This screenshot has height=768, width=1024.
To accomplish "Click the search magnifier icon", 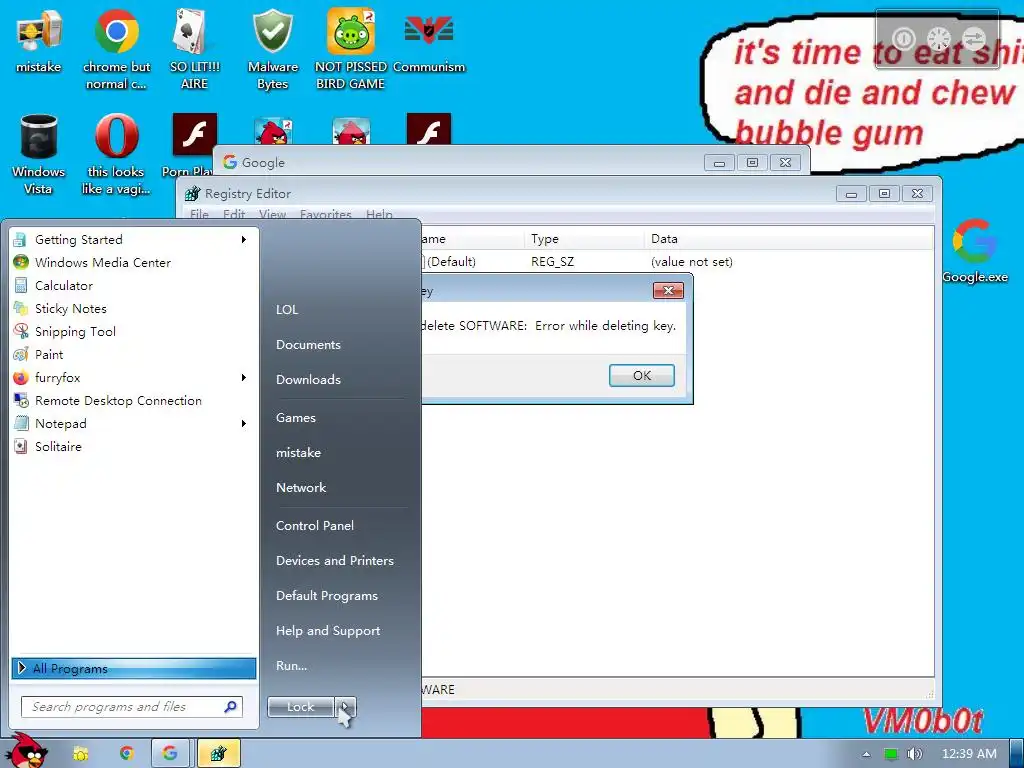I will coord(231,707).
